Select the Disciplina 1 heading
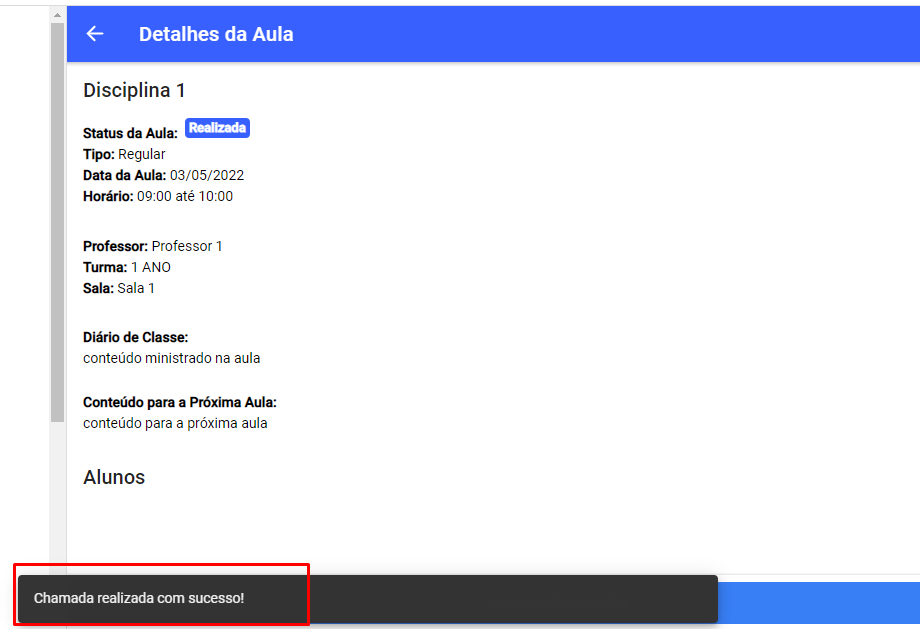The image size is (920, 629). (134, 90)
